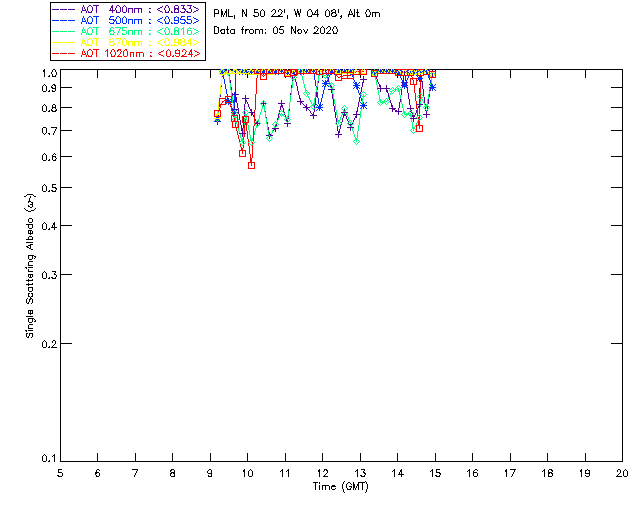The height and width of the screenshot is (512, 640).
Task: Click the 15 x-axis tick label
Action: coord(435,473)
